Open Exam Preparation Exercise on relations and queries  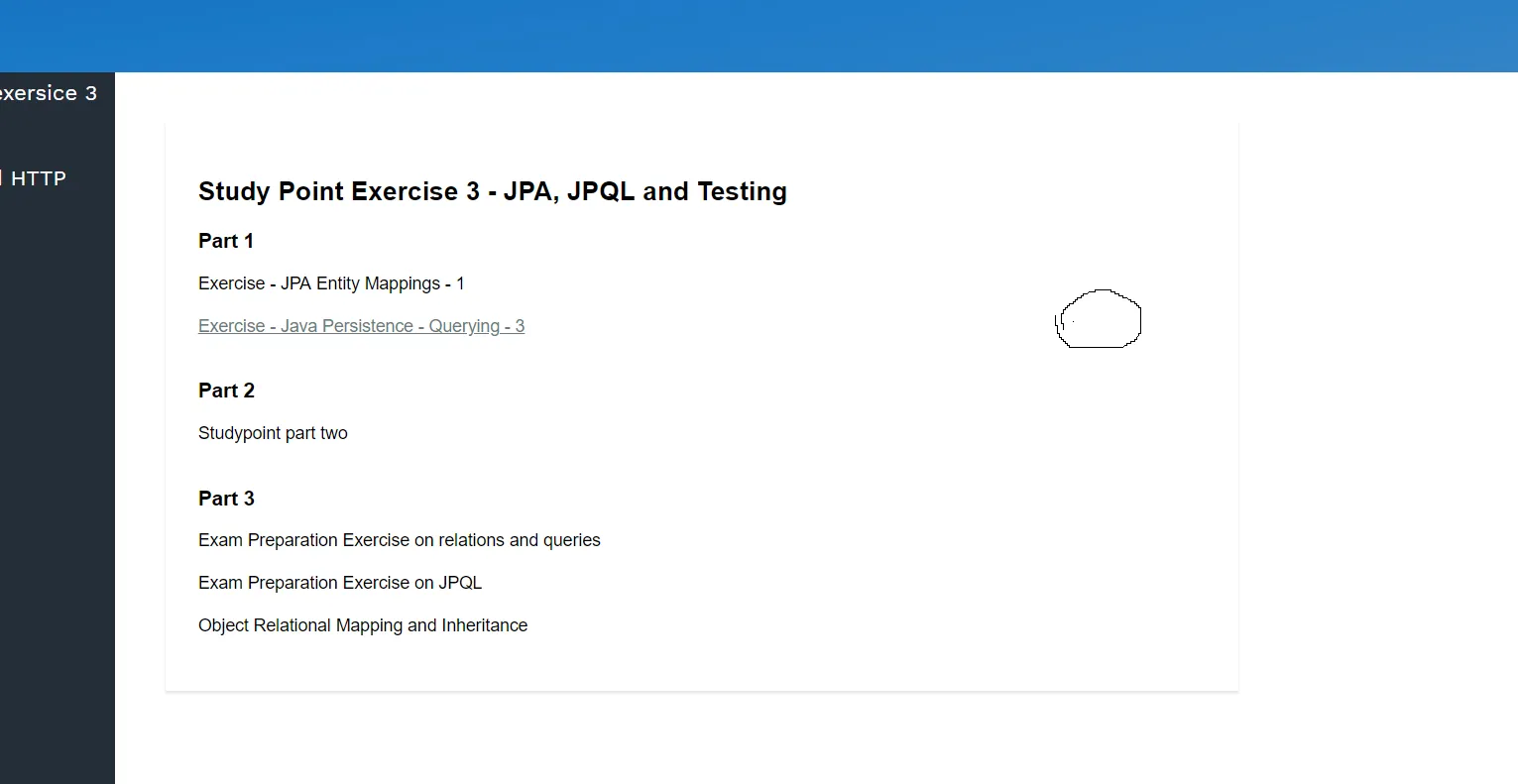point(399,540)
